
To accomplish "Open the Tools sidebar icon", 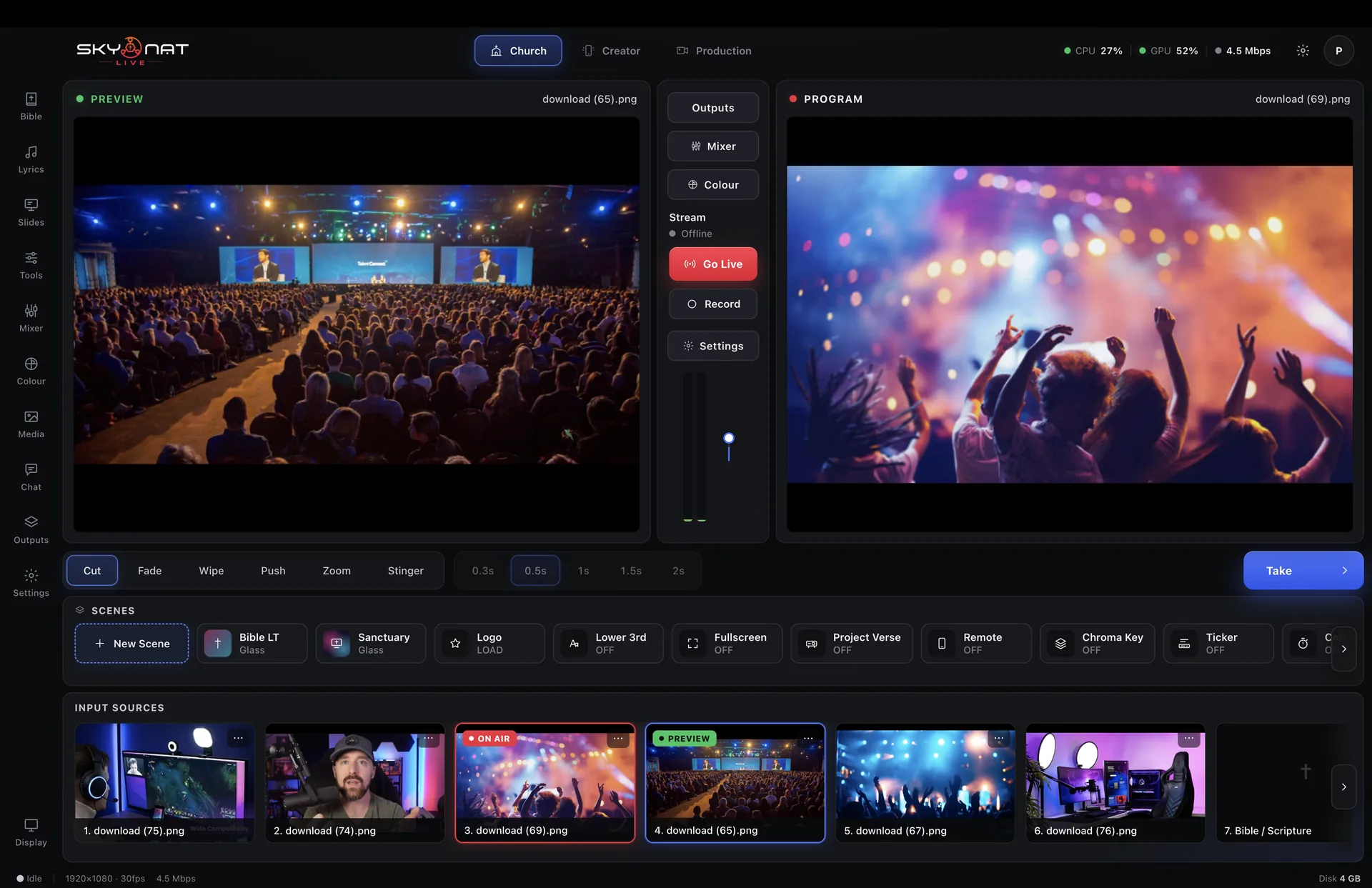I will pyautogui.click(x=31, y=265).
